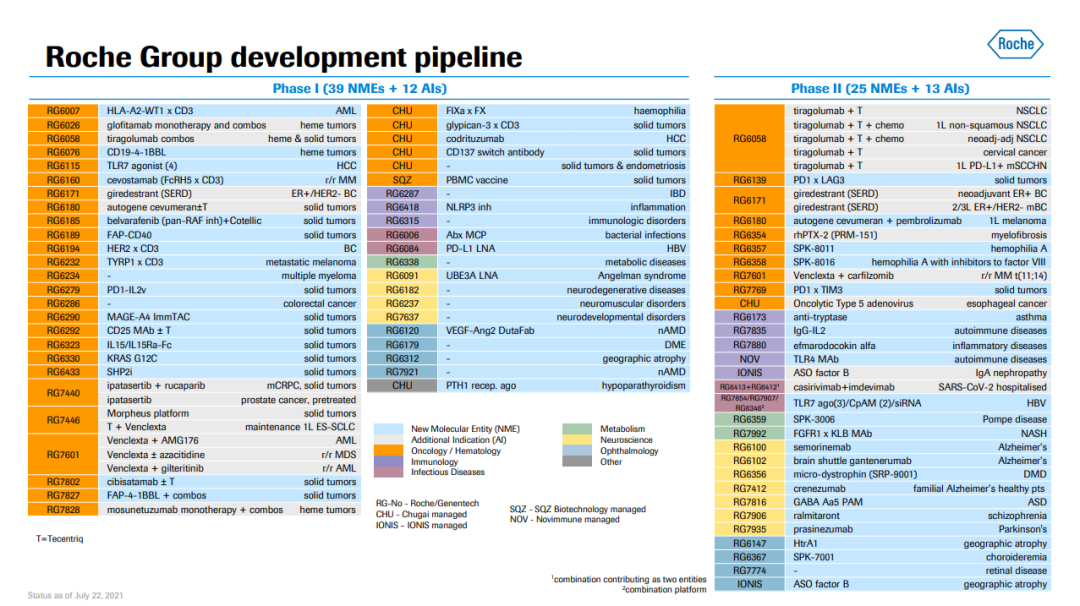This screenshot has width=1080, height=606.
Task: Click 'CD137 switch antibody' entry
Action: click(x=495, y=152)
